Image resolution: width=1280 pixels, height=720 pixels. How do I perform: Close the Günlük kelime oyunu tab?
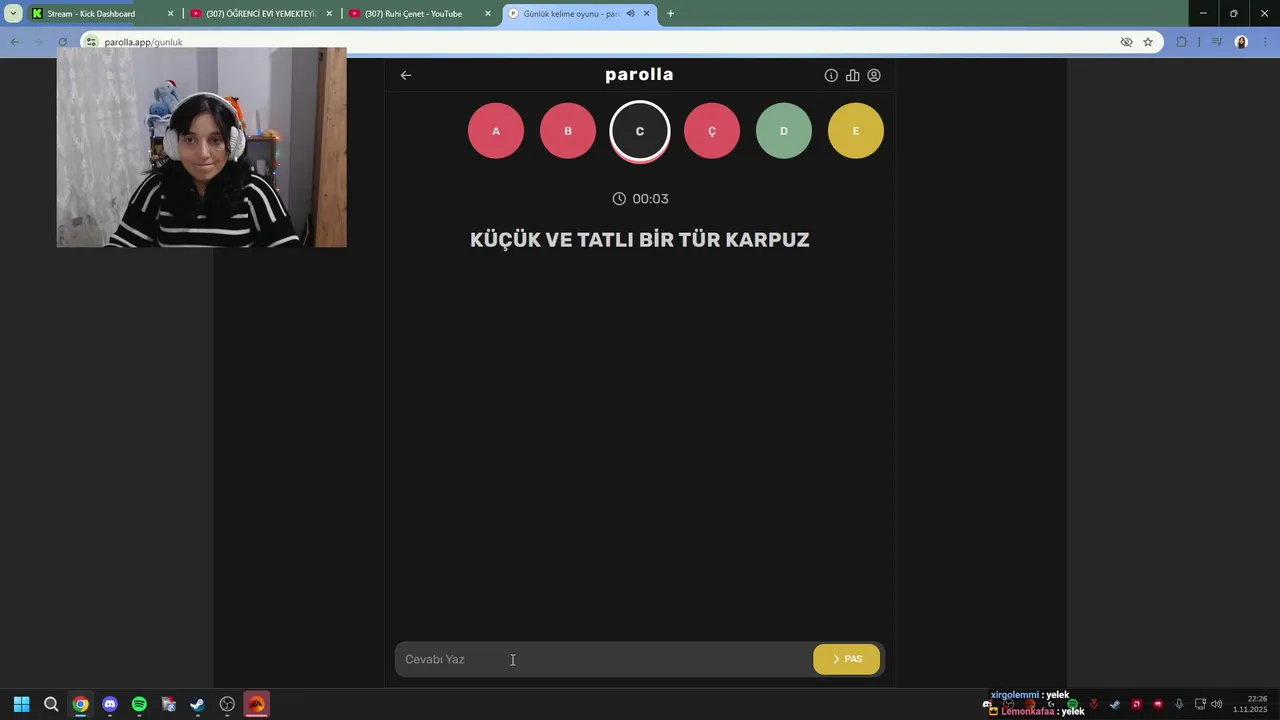[647, 14]
